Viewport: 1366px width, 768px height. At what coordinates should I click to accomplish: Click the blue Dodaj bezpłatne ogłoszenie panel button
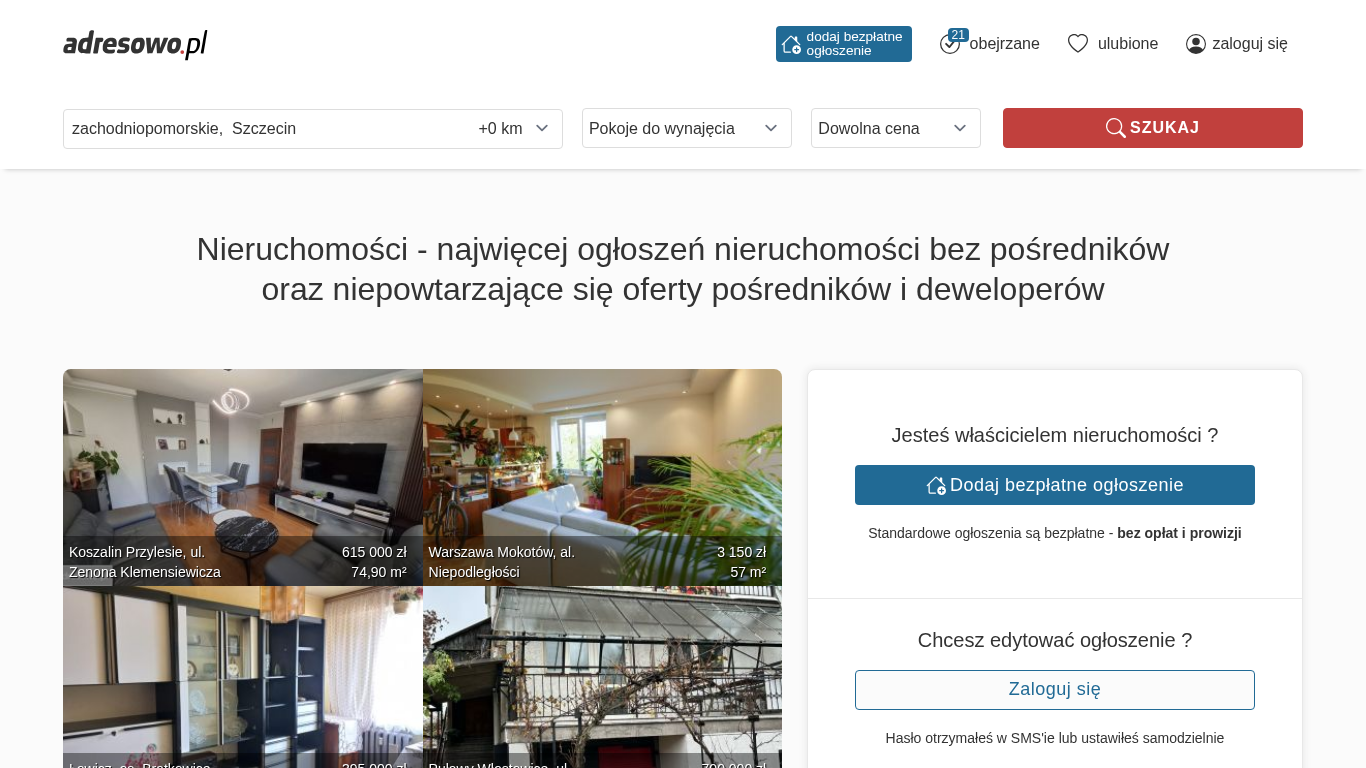pyautogui.click(x=1055, y=485)
